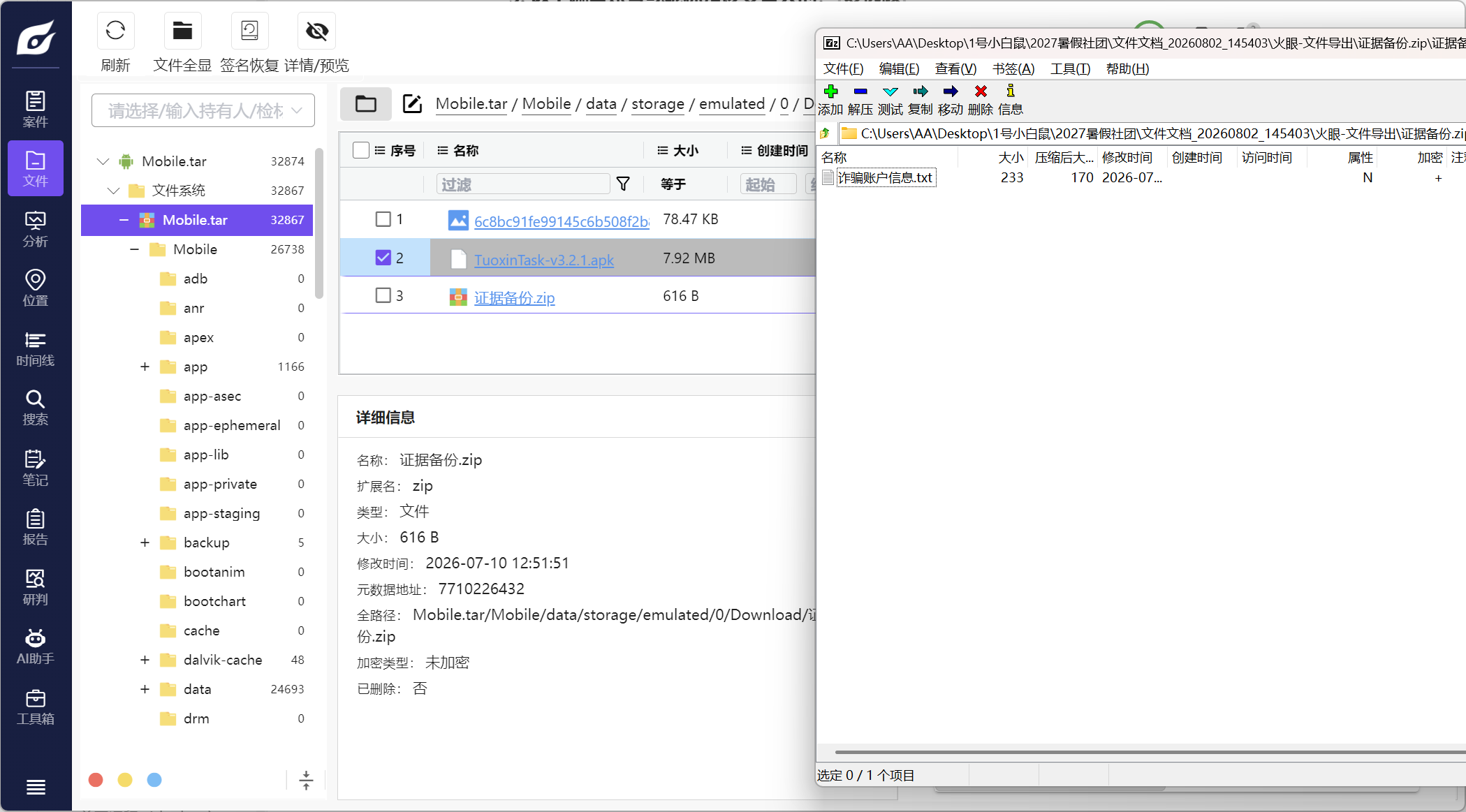Open the 工具(T) menu in 7-Zip
The image size is (1466, 812).
pyautogui.click(x=1070, y=68)
